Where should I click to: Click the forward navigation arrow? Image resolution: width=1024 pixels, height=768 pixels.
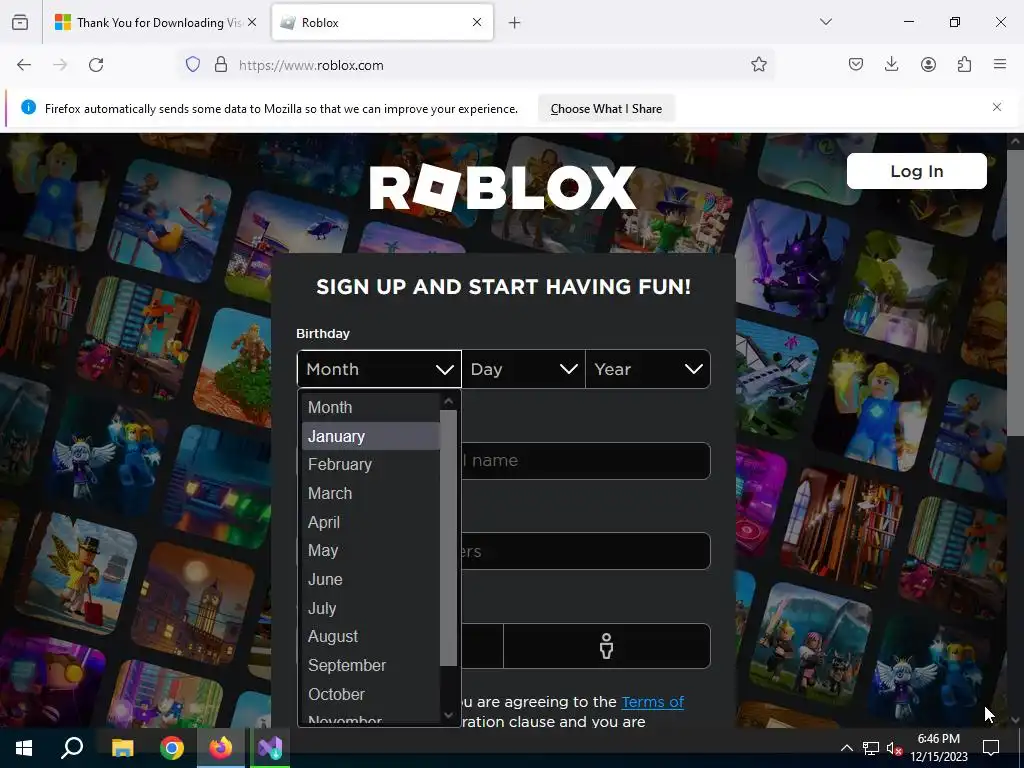pos(60,65)
